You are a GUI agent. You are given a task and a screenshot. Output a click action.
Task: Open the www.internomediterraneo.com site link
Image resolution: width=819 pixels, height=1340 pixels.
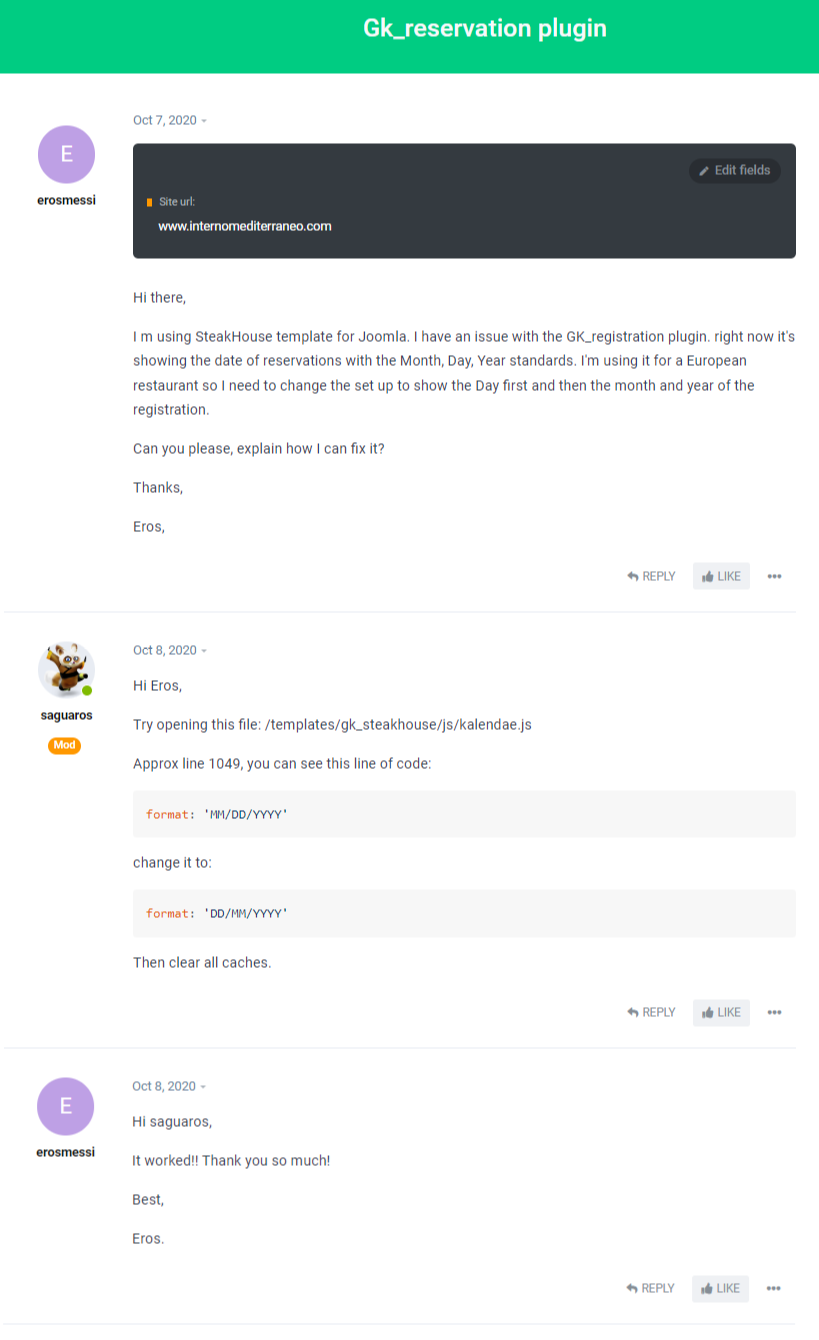point(244,226)
